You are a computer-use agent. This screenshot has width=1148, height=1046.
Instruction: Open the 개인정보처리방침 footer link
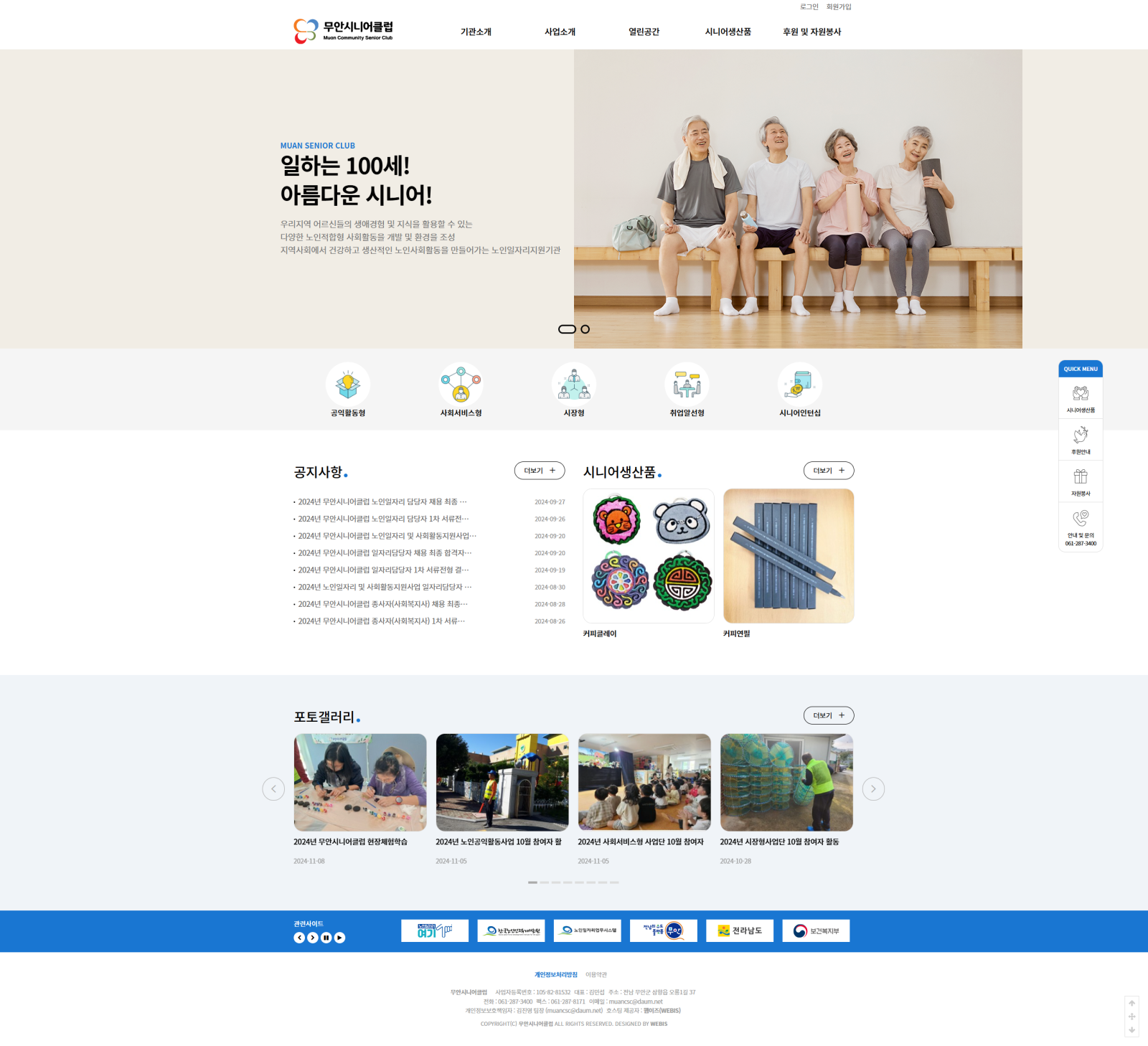(x=555, y=974)
